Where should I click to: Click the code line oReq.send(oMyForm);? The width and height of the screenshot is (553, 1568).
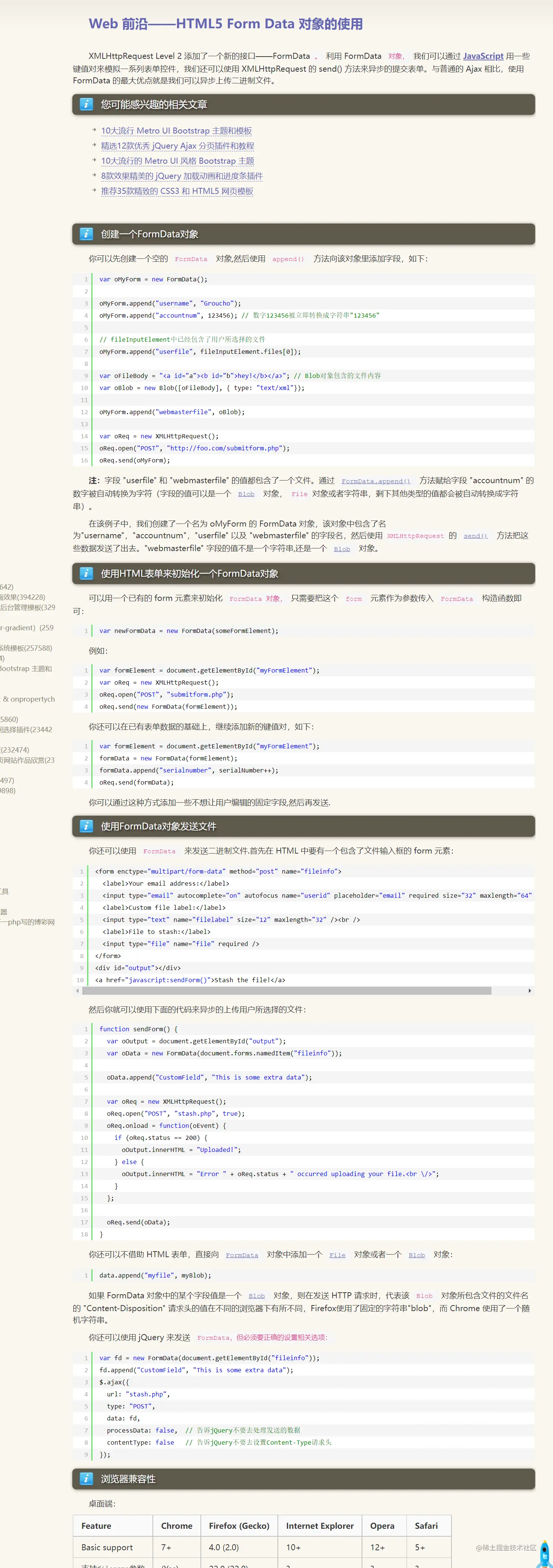[x=135, y=460]
